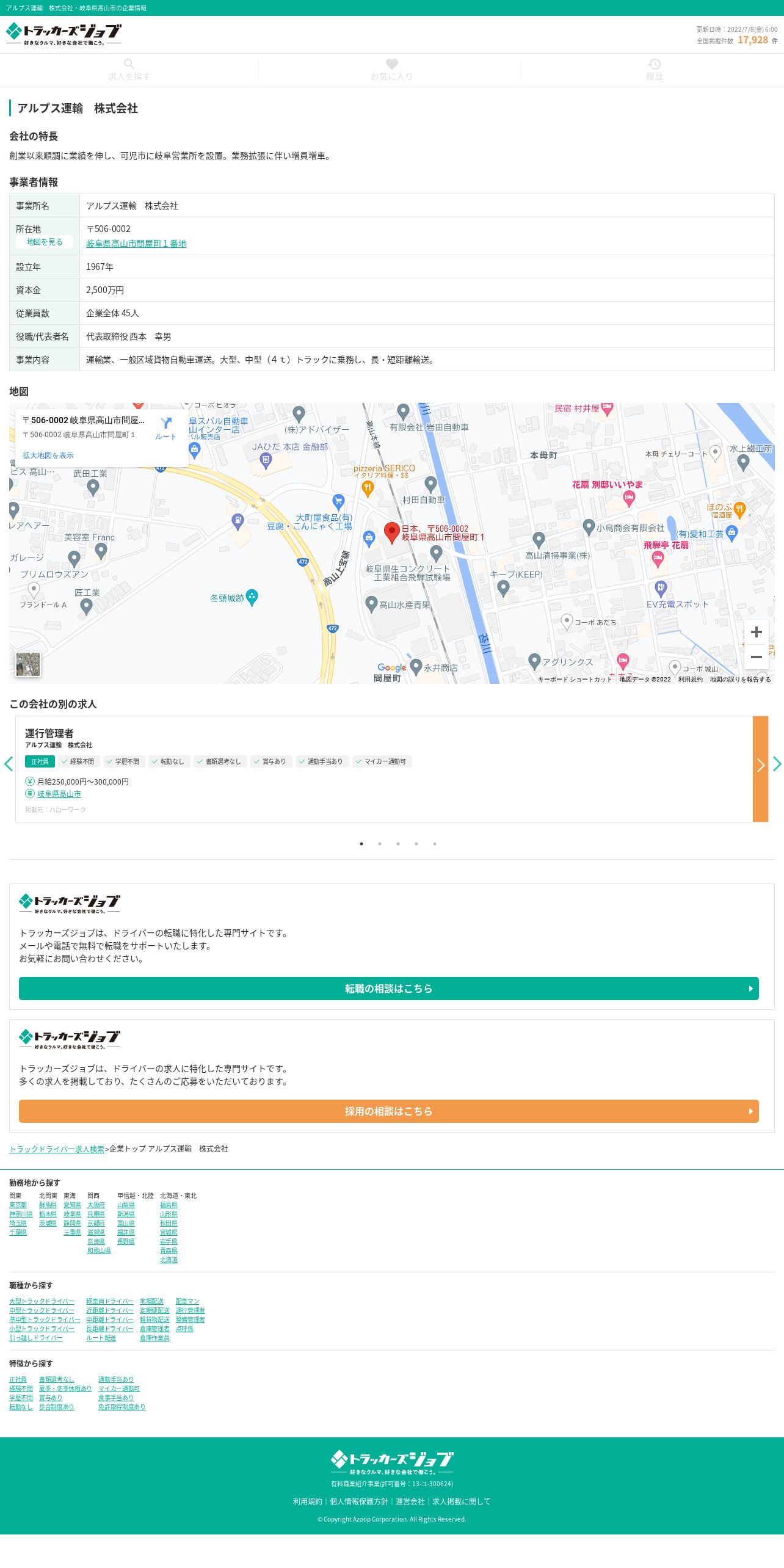Open 長距離ドライバー job type link

110,1329
